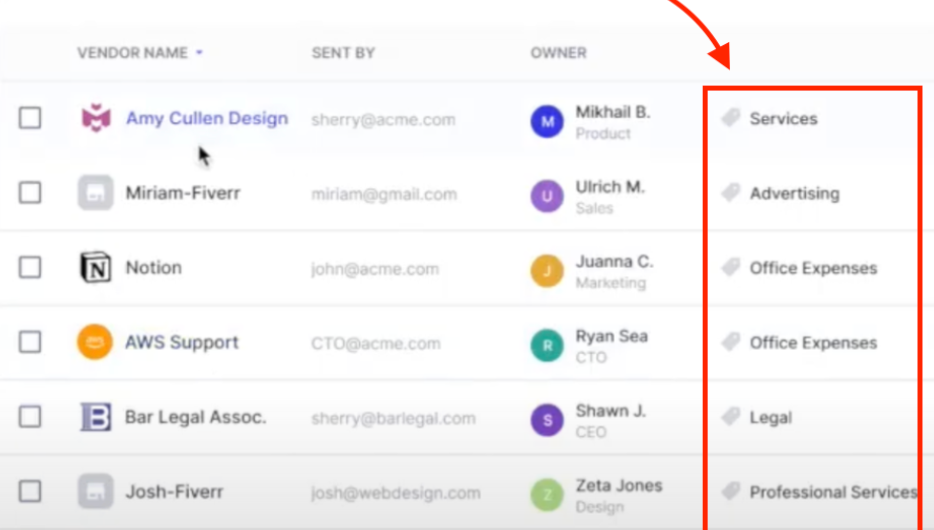
Task: Open the AWS Support vendor link
Action: coord(182,343)
